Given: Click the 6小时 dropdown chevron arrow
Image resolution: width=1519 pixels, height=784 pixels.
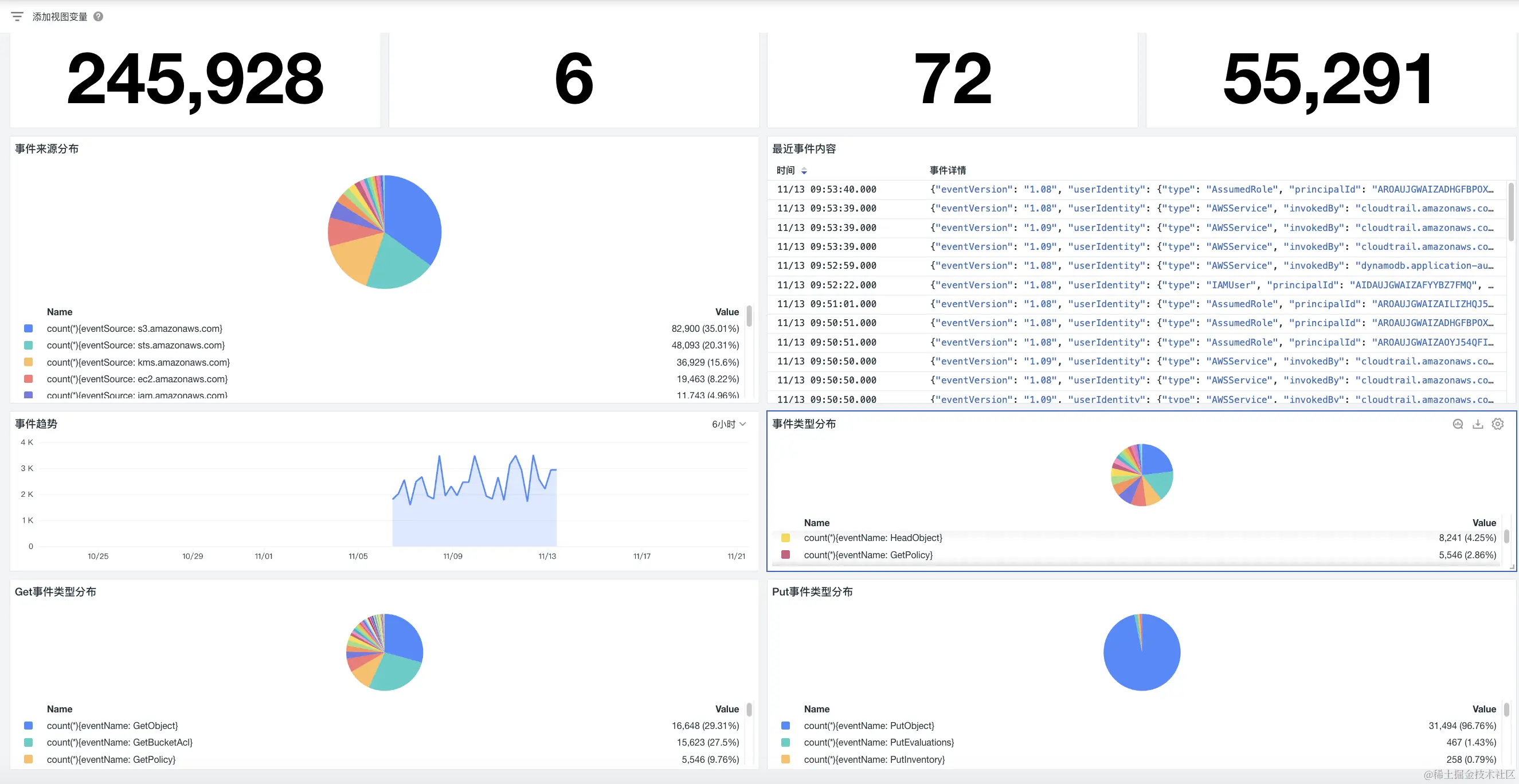Looking at the screenshot, I should tap(743, 424).
